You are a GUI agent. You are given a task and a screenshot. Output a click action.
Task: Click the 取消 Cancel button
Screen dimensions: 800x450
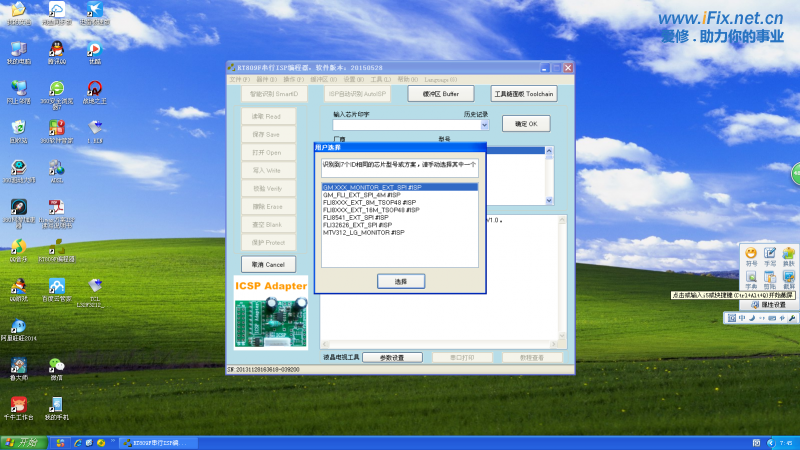268,264
